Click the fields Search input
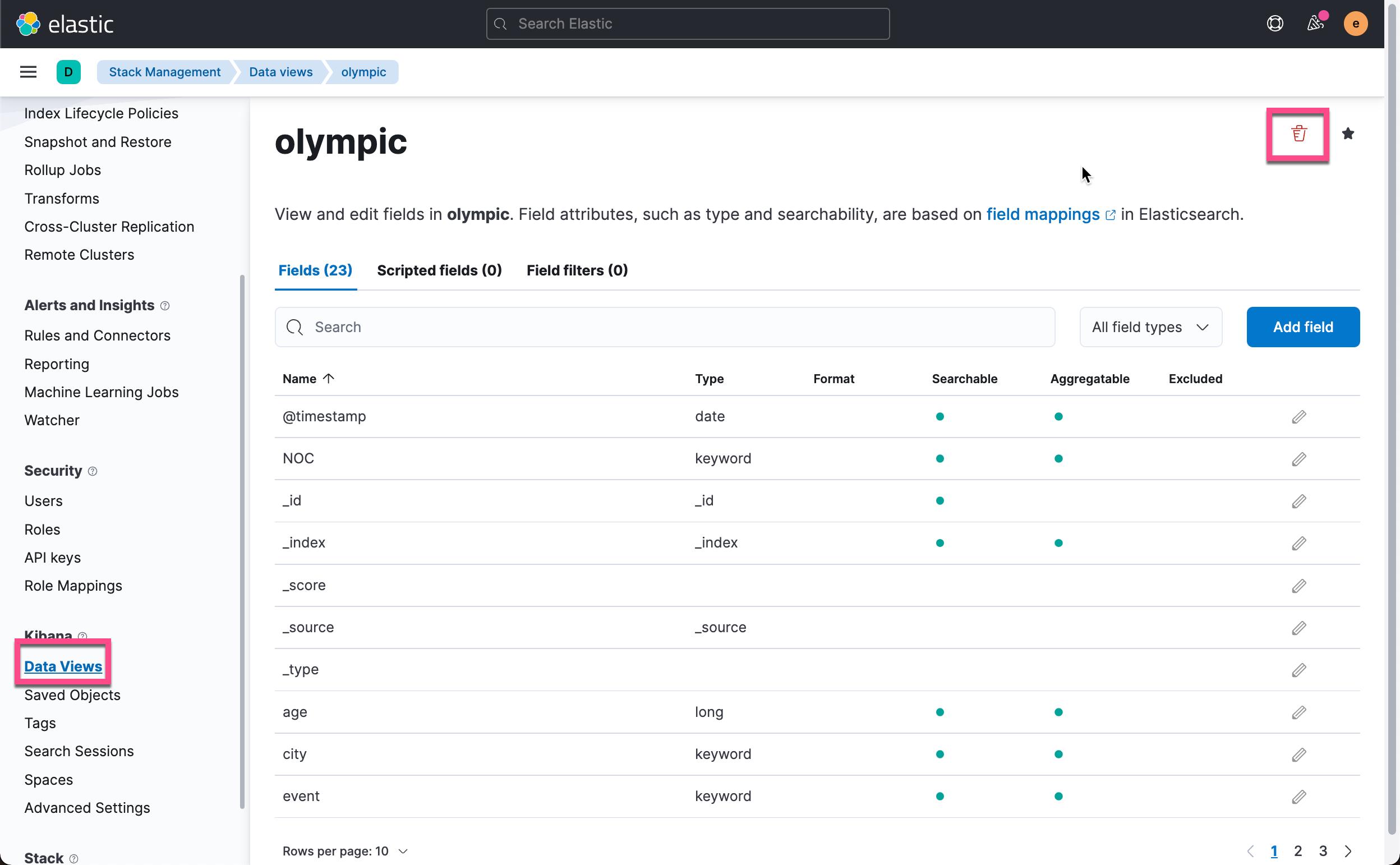Viewport: 1400px width, 865px height. pos(665,326)
